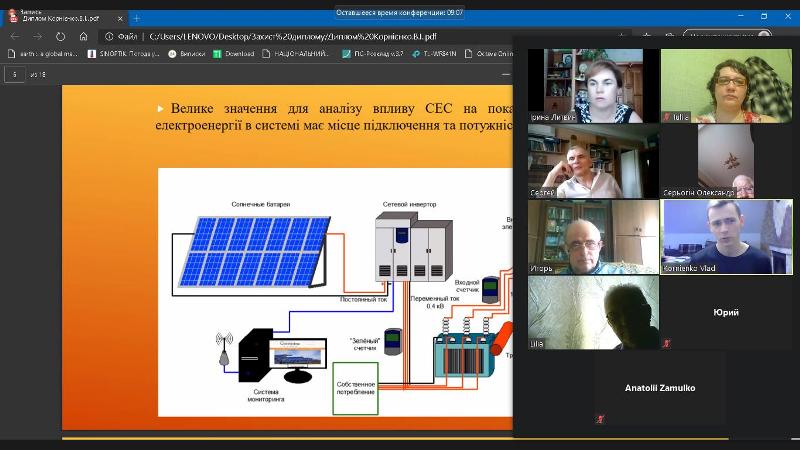Open a new browser tab
Screen dimensions: 800x450
(x=136, y=18)
